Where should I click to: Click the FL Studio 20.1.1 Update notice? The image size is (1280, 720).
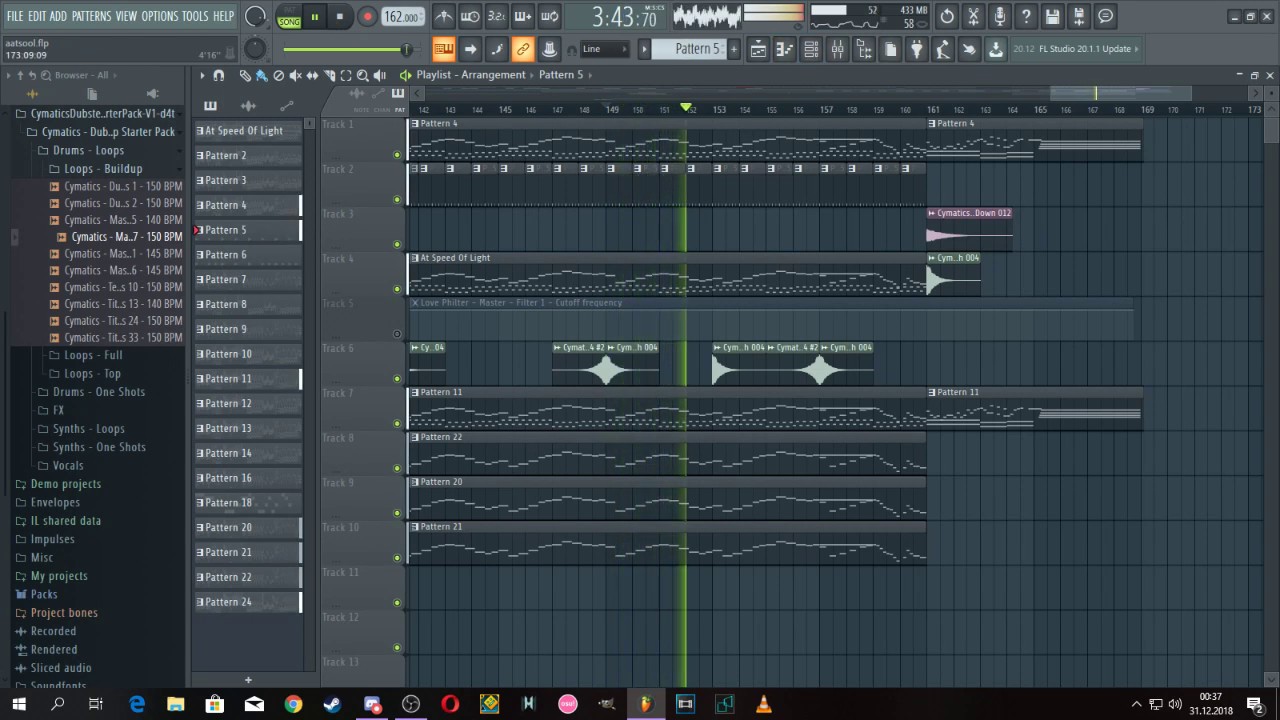1075,49
